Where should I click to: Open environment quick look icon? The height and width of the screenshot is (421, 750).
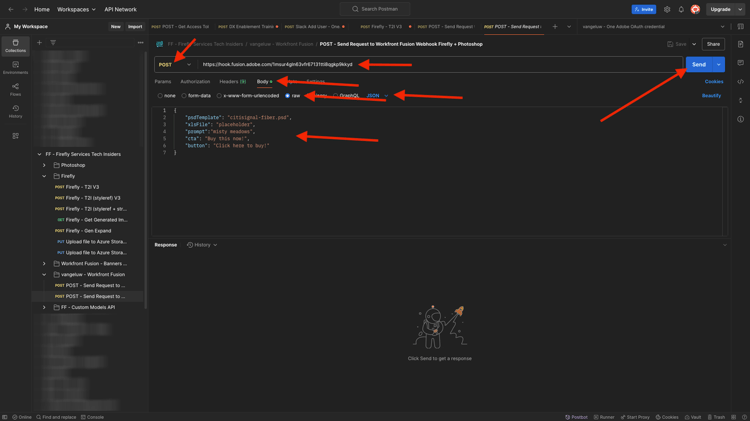[x=740, y=27]
